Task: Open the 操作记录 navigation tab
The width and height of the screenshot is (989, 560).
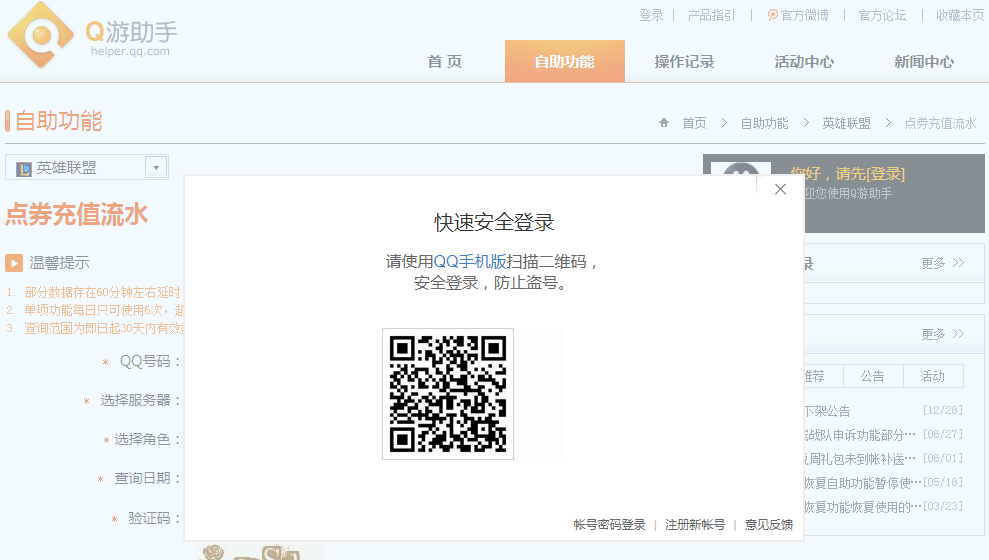Action: click(684, 61)
